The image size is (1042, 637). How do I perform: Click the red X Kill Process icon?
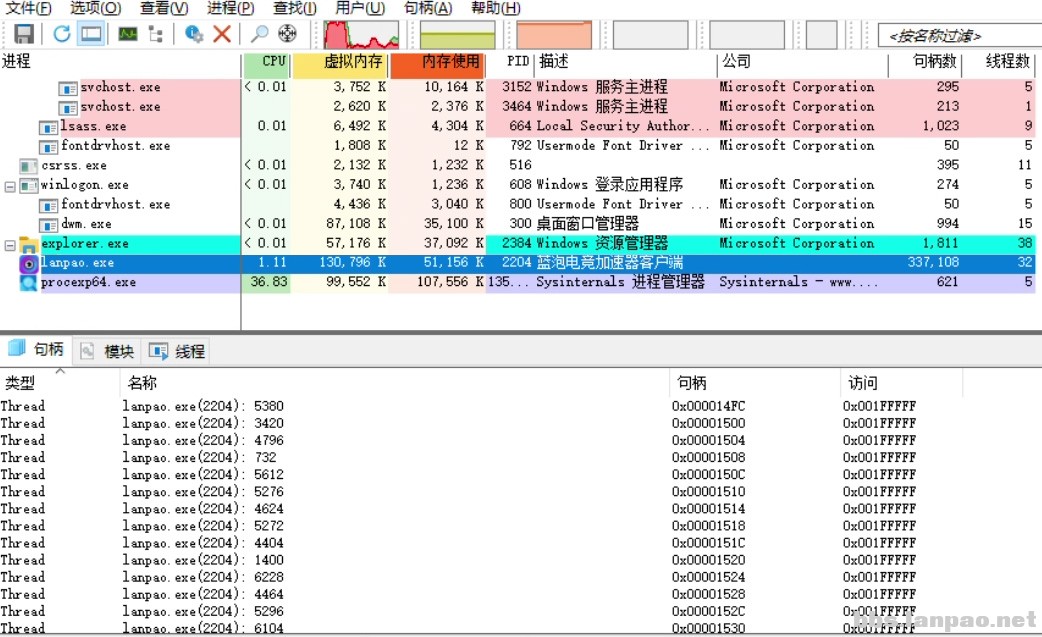(222, 34)
